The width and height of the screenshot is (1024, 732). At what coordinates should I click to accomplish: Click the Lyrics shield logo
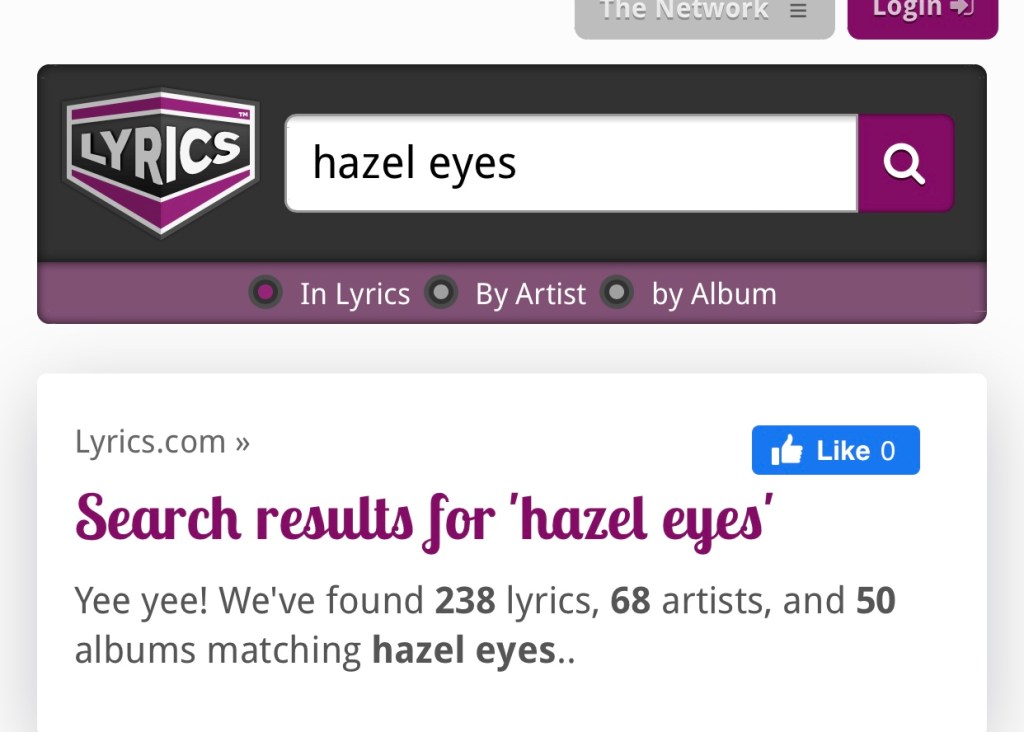pos(162,162)
